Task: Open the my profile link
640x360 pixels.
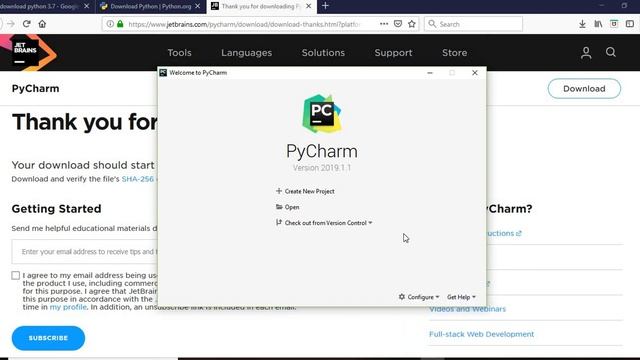Action: coord(68,307)
